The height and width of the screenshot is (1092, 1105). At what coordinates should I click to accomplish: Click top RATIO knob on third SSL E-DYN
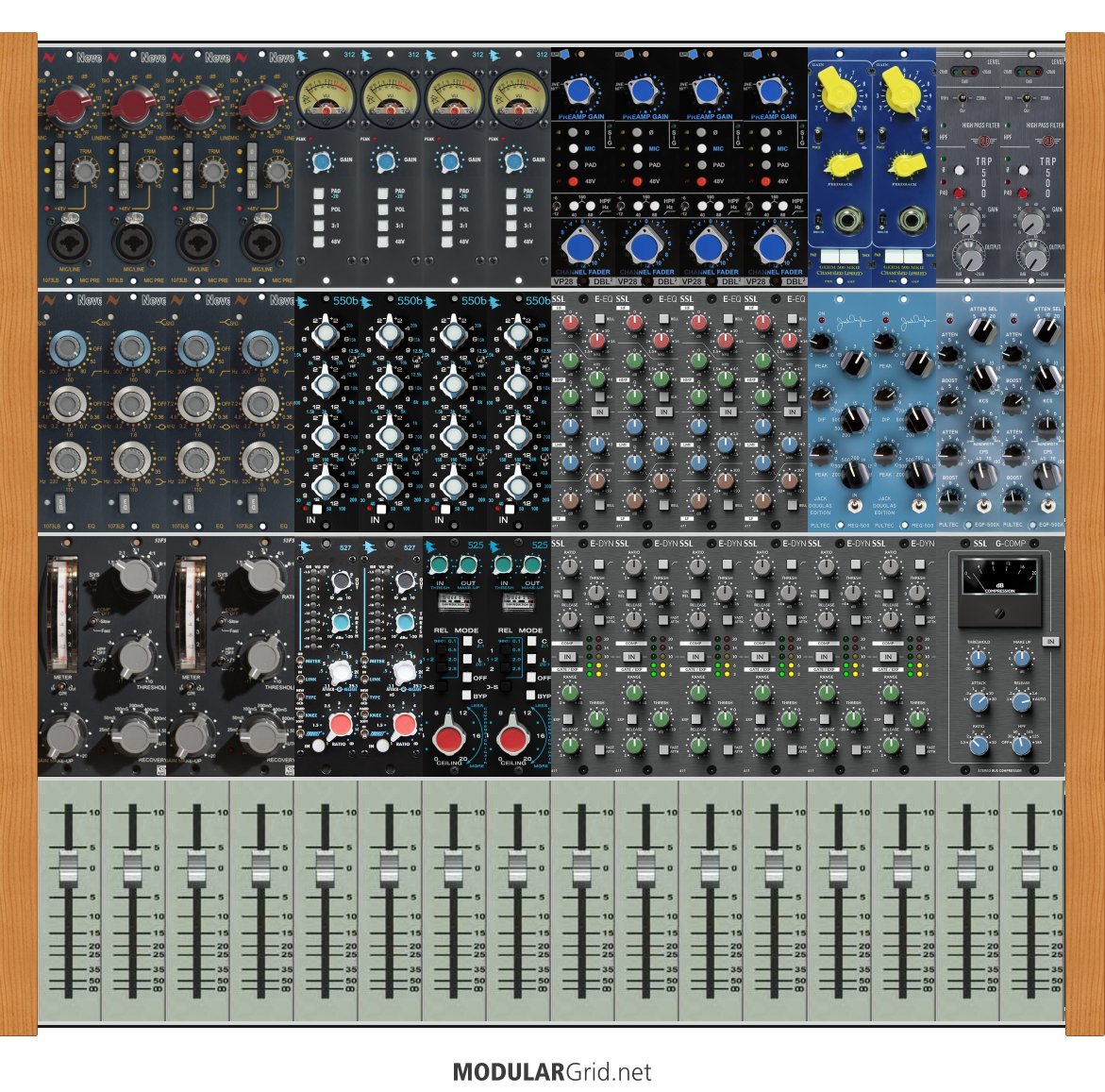tap(698, 567)
